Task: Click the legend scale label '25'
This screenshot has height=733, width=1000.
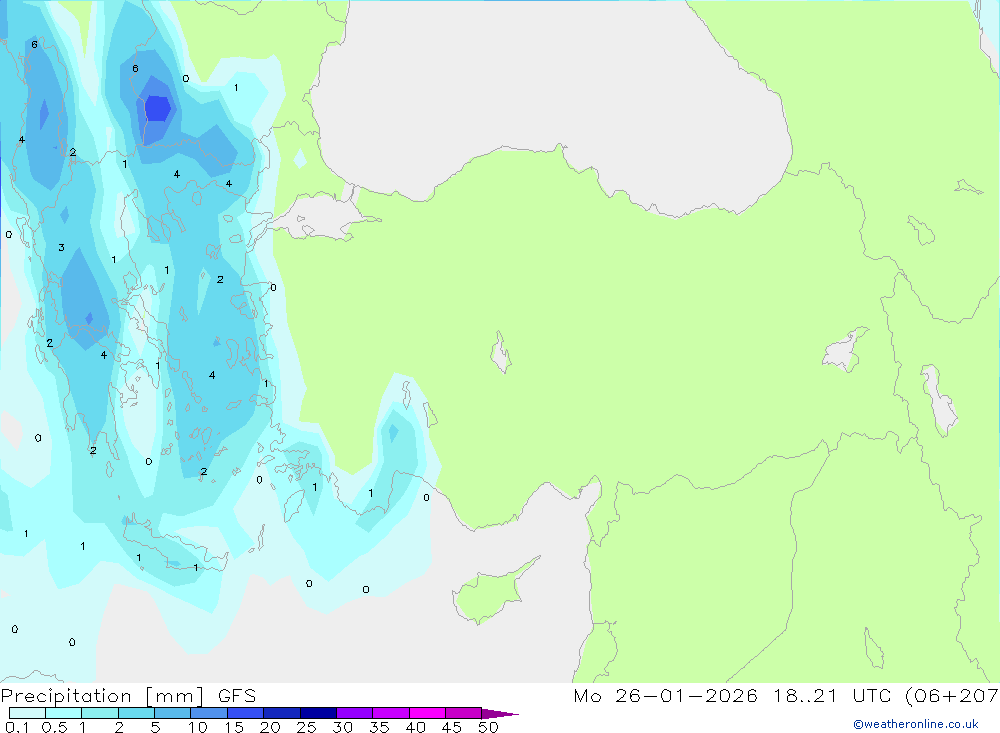Action: click(x=307, y=727)
